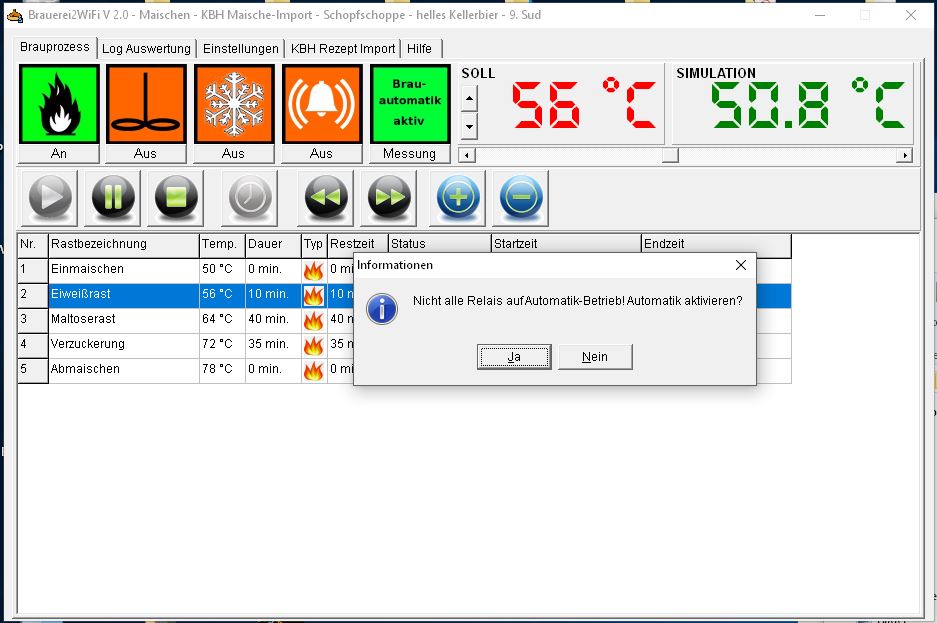Screen dimensions: 937x623
Task: Click the Brauautomatik aktiv status button
Action: pos(409,105)
